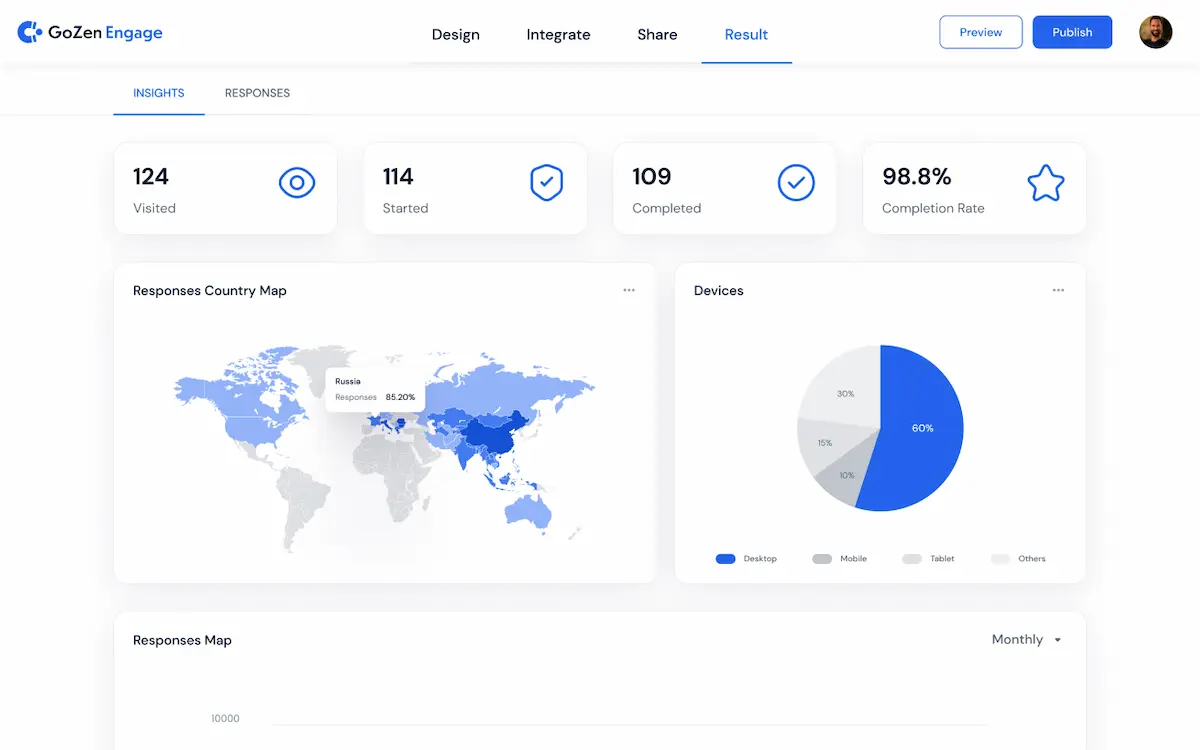Toggle the Tablet legend item in Devices chart
The image size is (1200, 750).
[928, 559]
